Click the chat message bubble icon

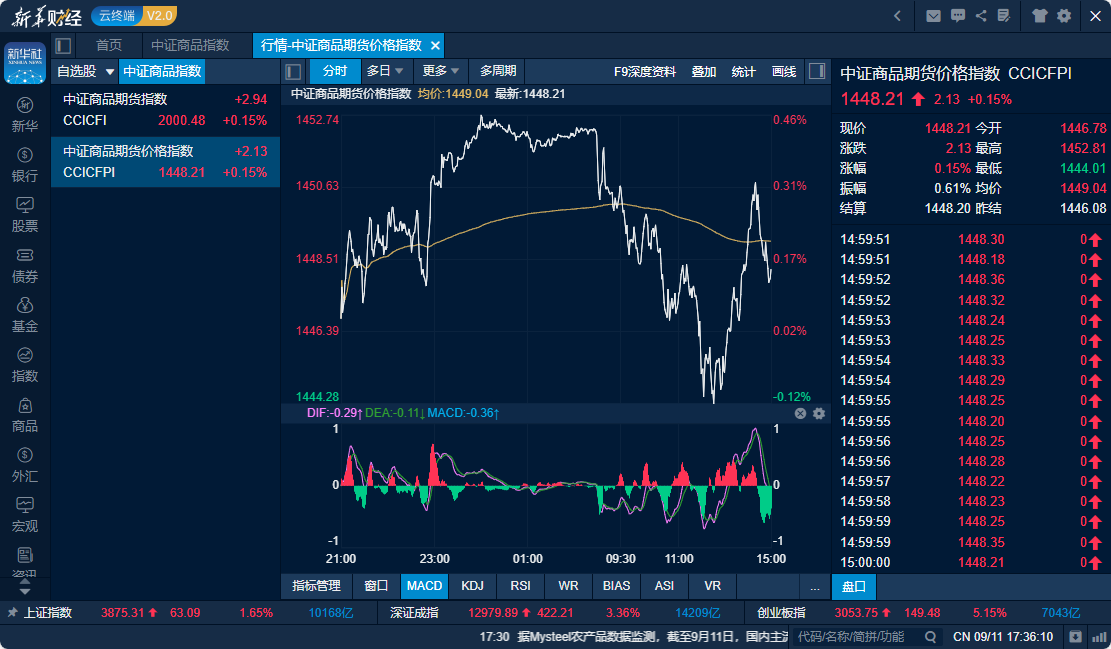pyautogui.click(x=958, y=16)
